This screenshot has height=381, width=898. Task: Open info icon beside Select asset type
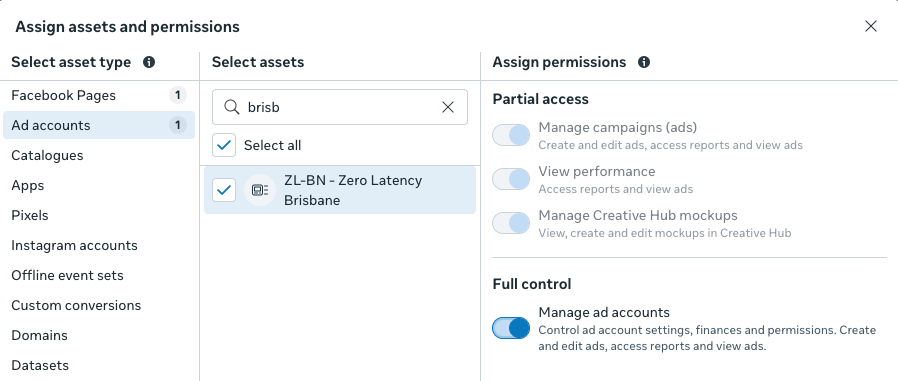[x=149, y=62]
